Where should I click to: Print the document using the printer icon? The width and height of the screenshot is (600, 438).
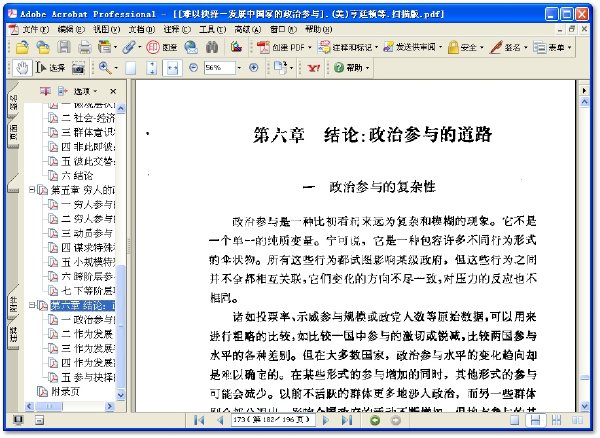[x=84, y=47]
